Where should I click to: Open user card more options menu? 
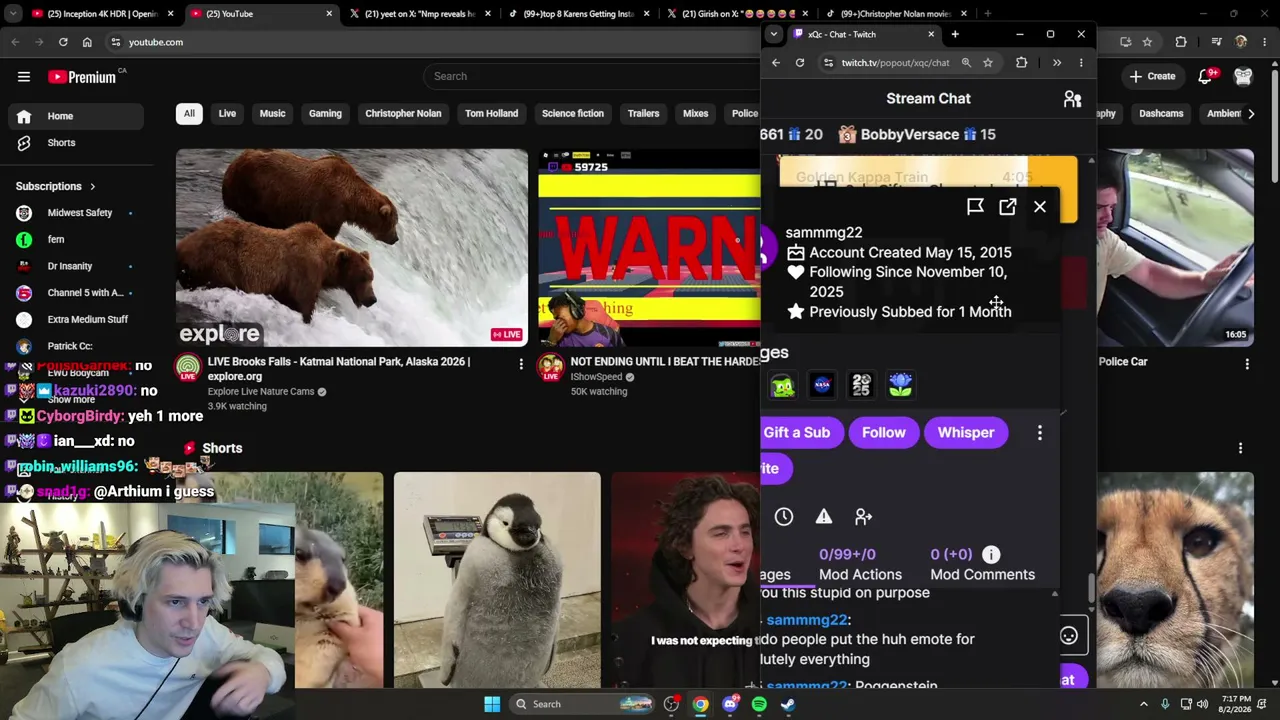pos(1040,433)
